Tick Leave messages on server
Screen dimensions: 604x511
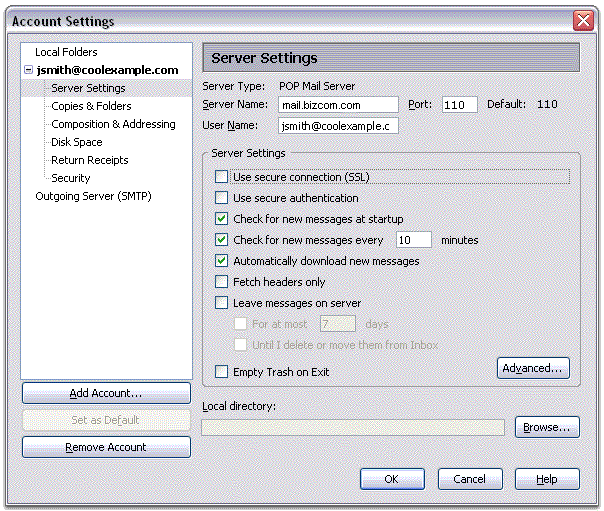(x=222, y=303)
